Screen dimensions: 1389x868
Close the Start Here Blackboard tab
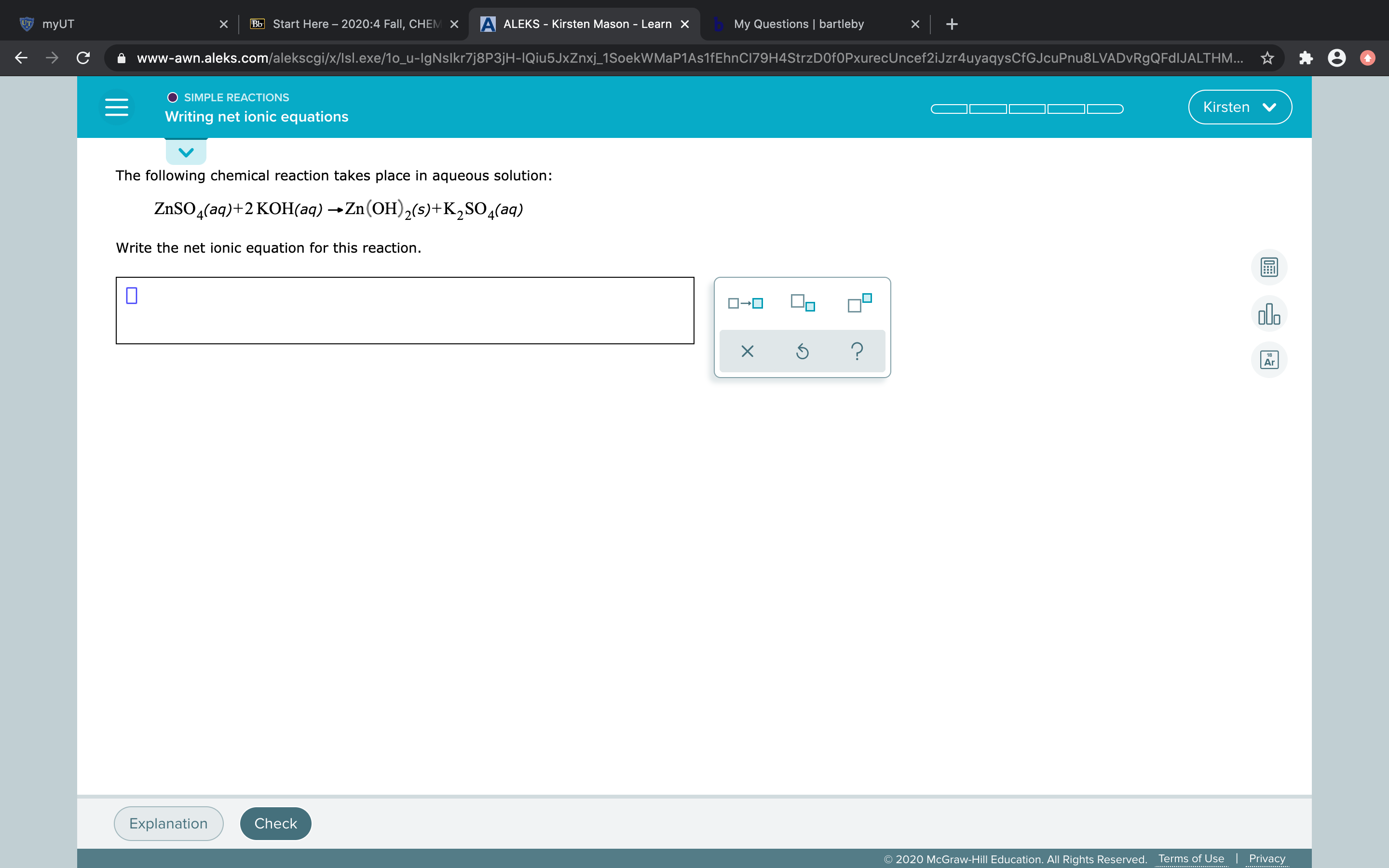pyautogui.click(x=454, y=24)
